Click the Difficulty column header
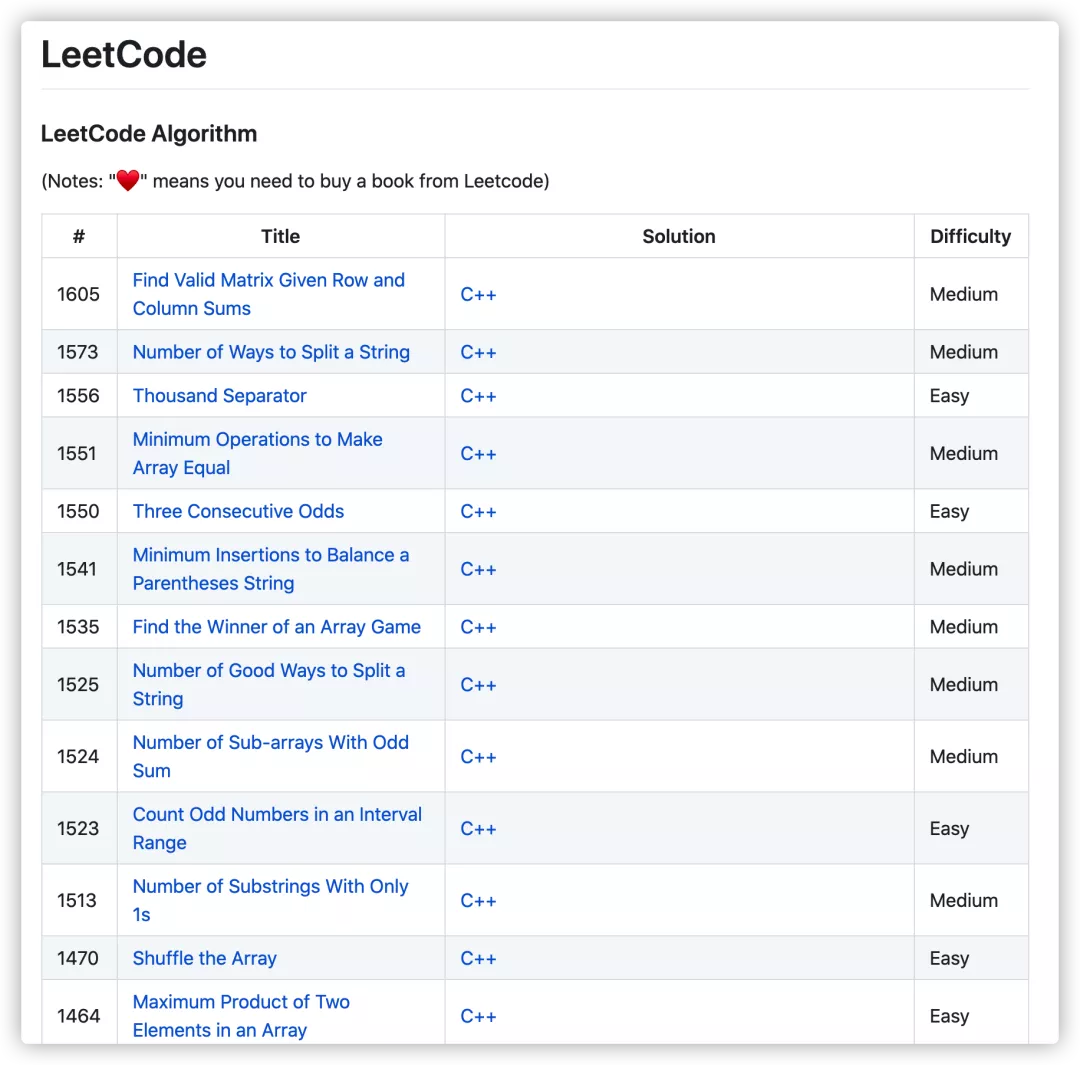This screenshot has height=1065, width=1080. point(970,237)
